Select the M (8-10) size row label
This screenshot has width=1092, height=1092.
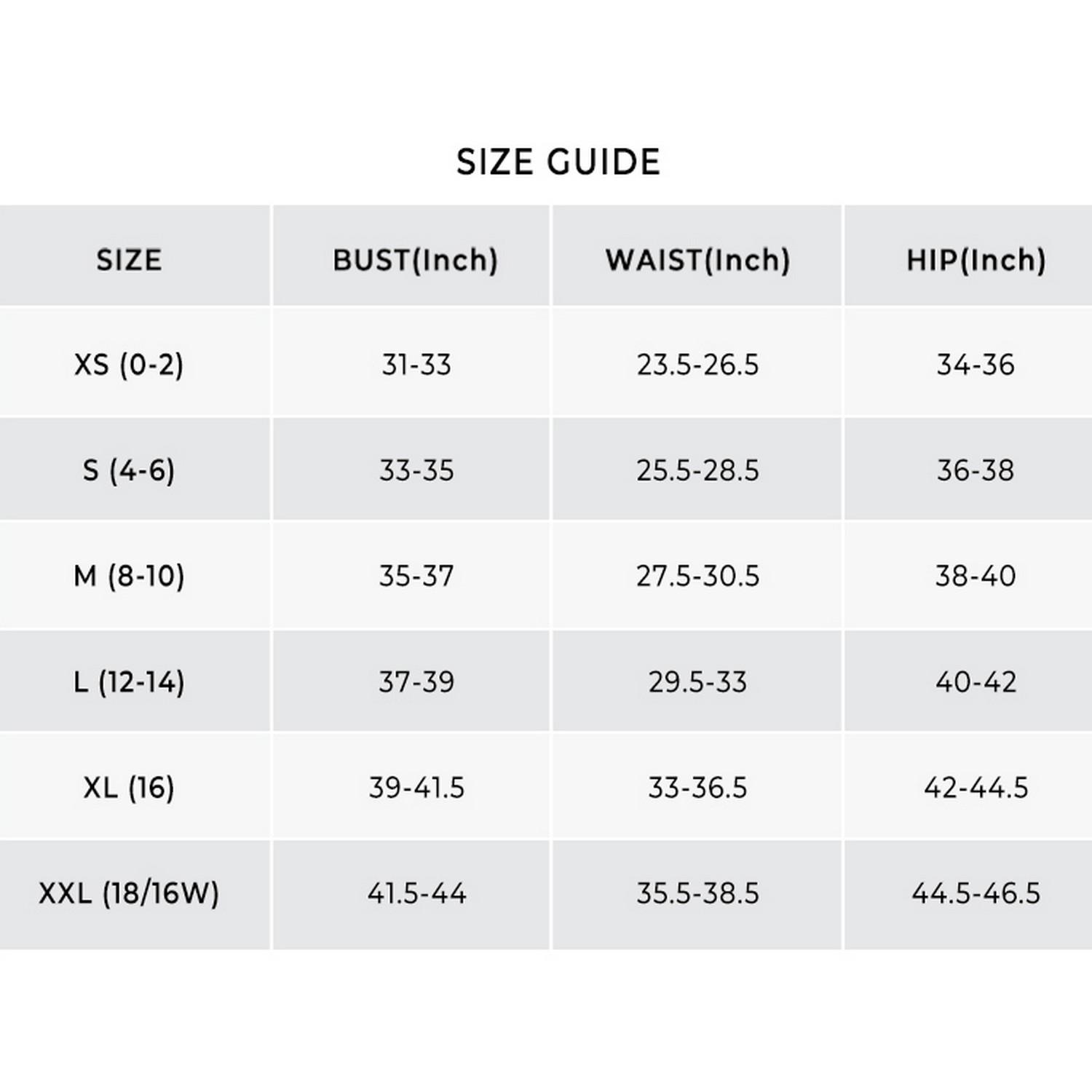coord(129,576)
